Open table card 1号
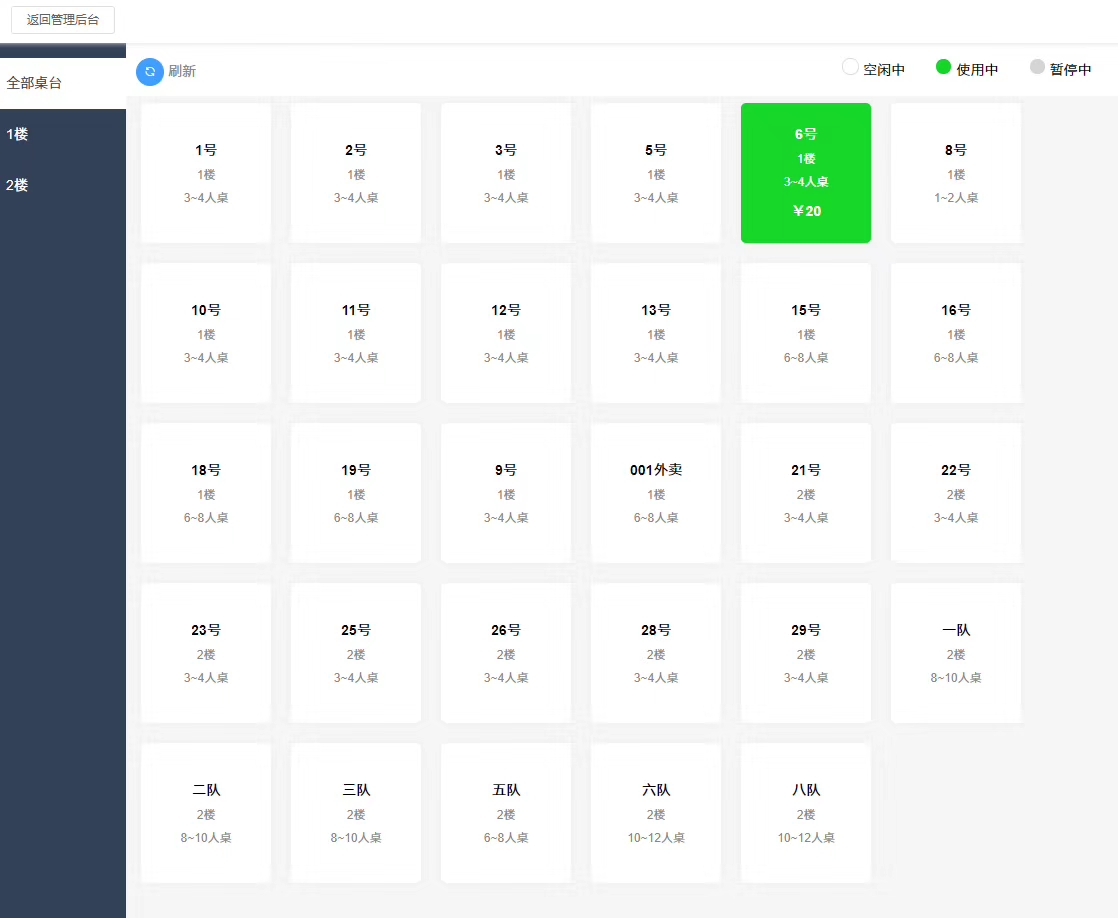The image size is (1118, 918). (206, 173)
